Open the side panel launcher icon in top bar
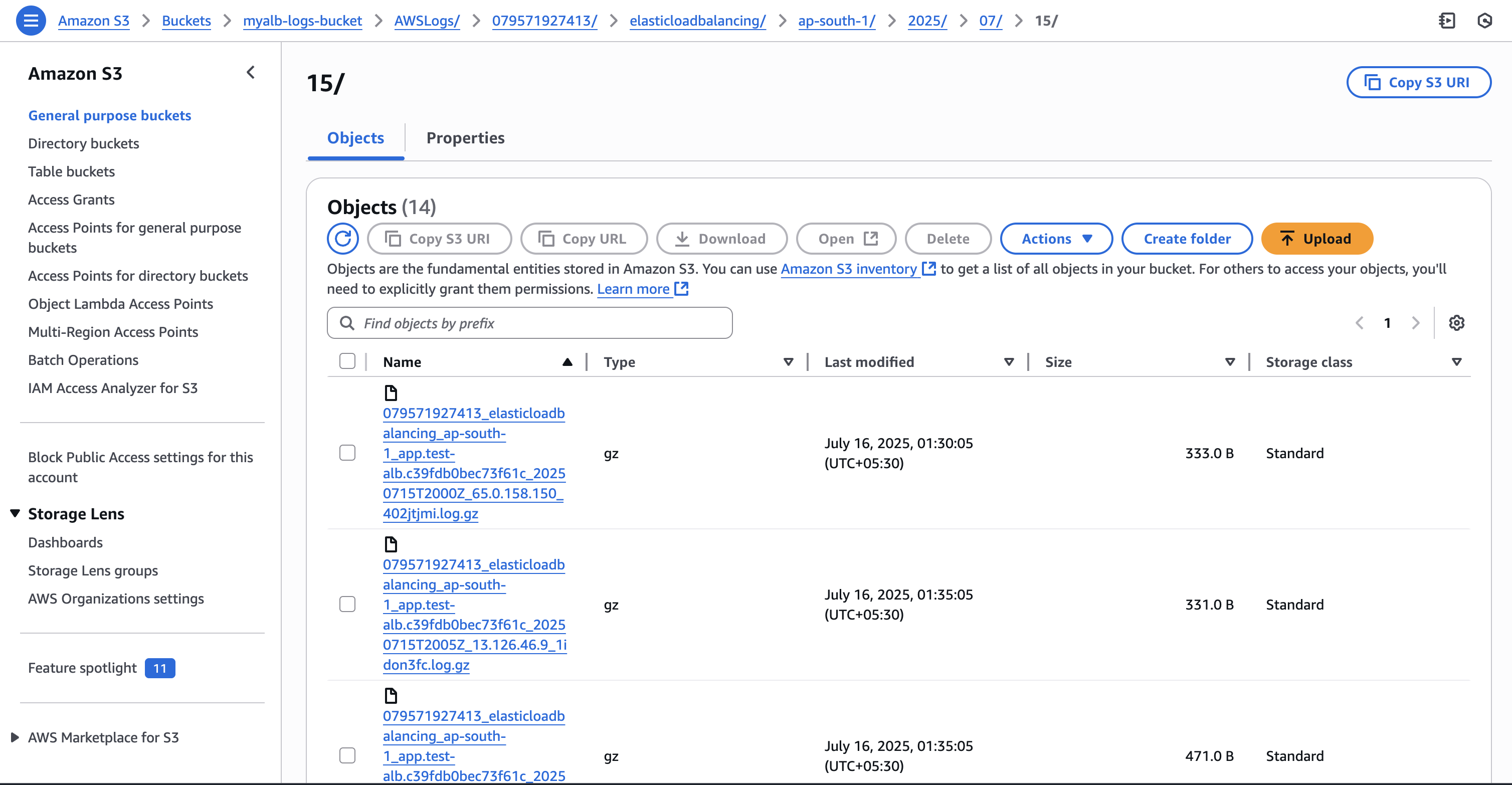This screenshot has height=785, width=1512. point(1447,21)
